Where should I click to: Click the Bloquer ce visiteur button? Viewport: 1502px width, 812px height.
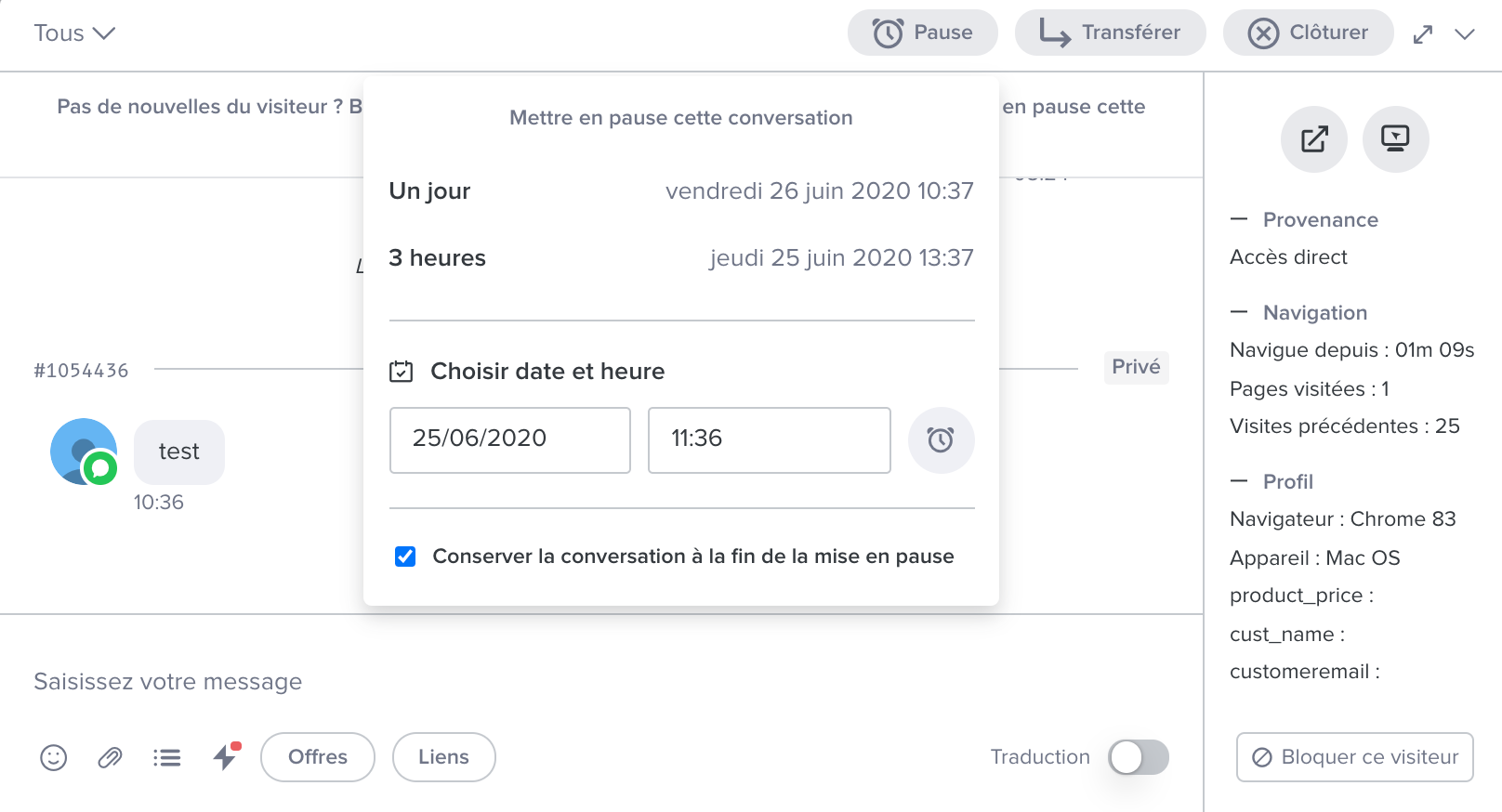[x=1354, y=757]
